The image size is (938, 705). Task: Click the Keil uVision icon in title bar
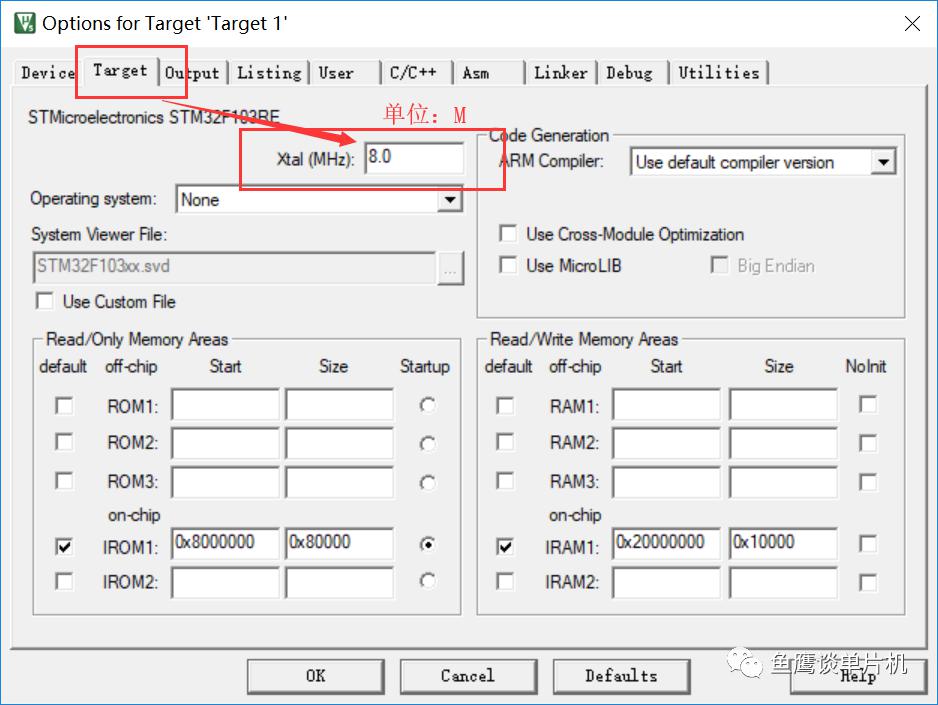[25, 23]
